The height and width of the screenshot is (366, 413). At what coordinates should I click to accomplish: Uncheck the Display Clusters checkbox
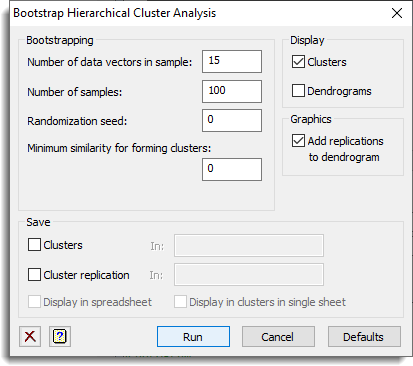point(298,62)
